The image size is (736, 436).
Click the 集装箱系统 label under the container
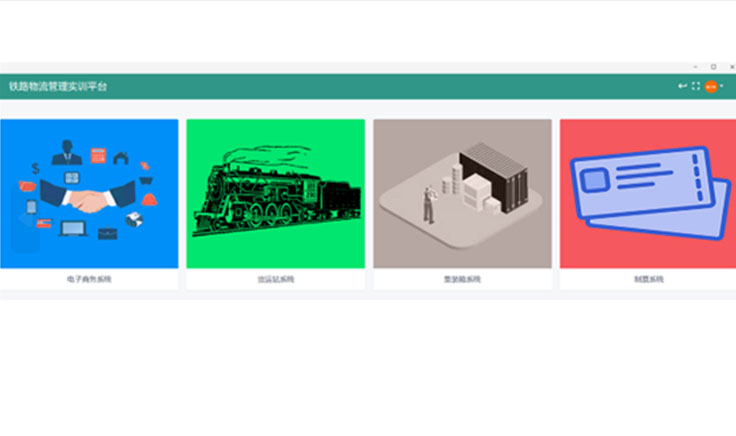[x=462, y=279]
